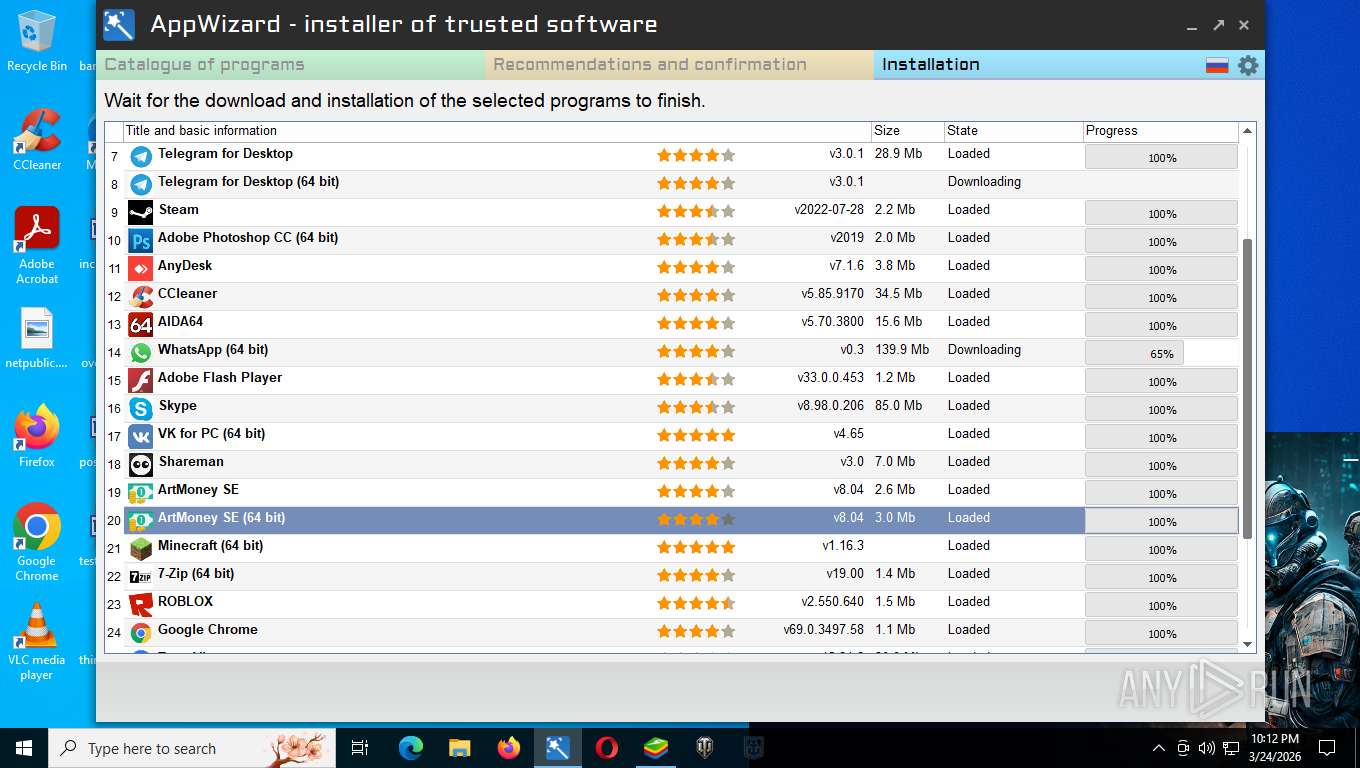
Task: Click version v2.550.640 of ROBLOX
Action: pyautogui.click(x=832, y=602)
